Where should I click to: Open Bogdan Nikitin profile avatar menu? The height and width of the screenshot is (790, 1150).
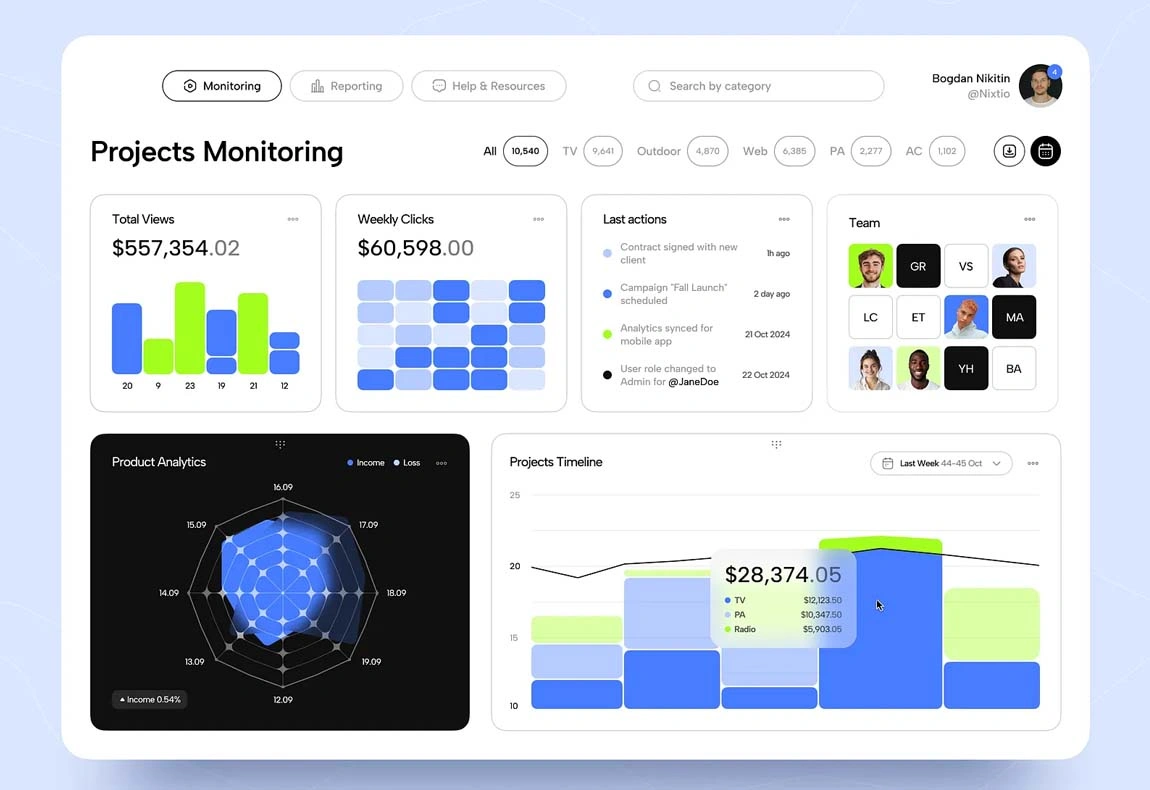1039,86
